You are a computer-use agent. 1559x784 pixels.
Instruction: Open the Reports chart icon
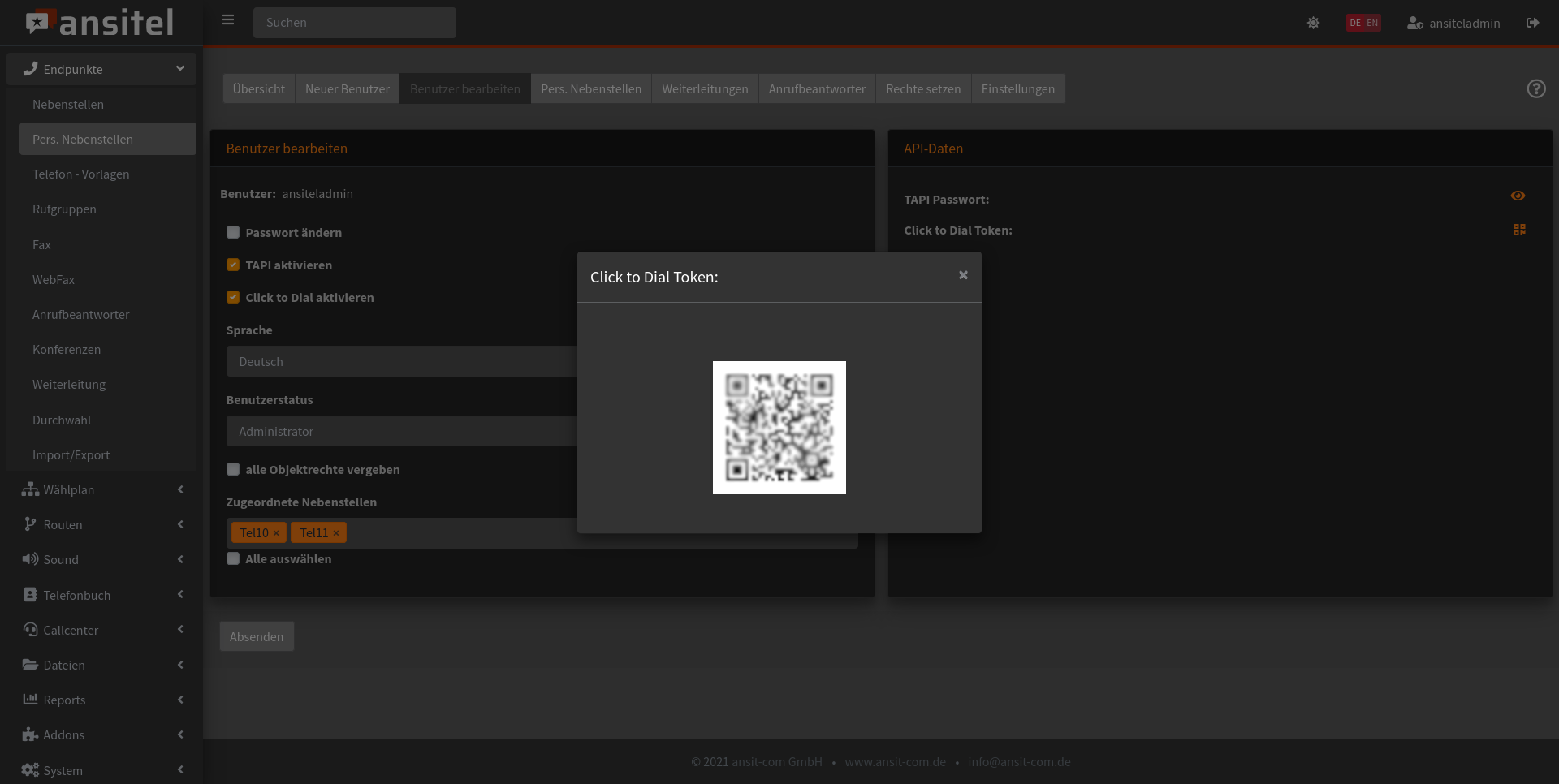click(30, 700)
